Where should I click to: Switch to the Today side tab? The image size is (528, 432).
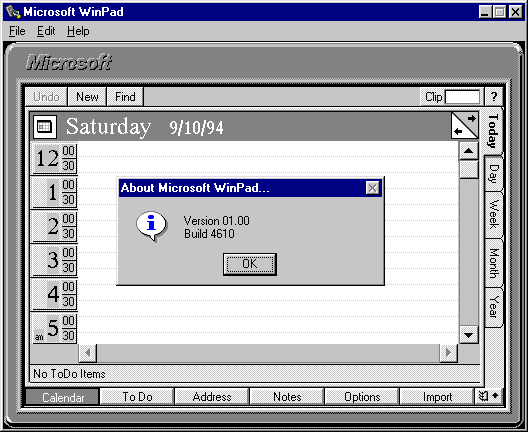493,131
